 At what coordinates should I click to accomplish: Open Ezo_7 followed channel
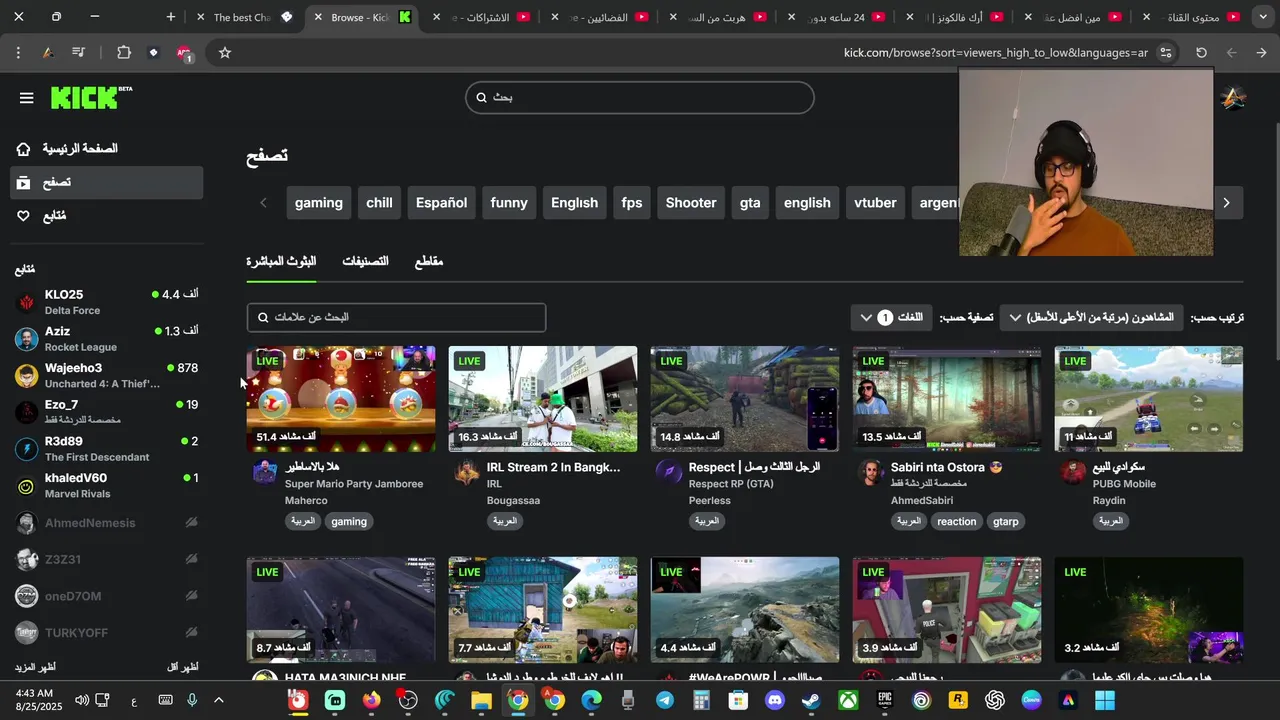coord(107,412)
